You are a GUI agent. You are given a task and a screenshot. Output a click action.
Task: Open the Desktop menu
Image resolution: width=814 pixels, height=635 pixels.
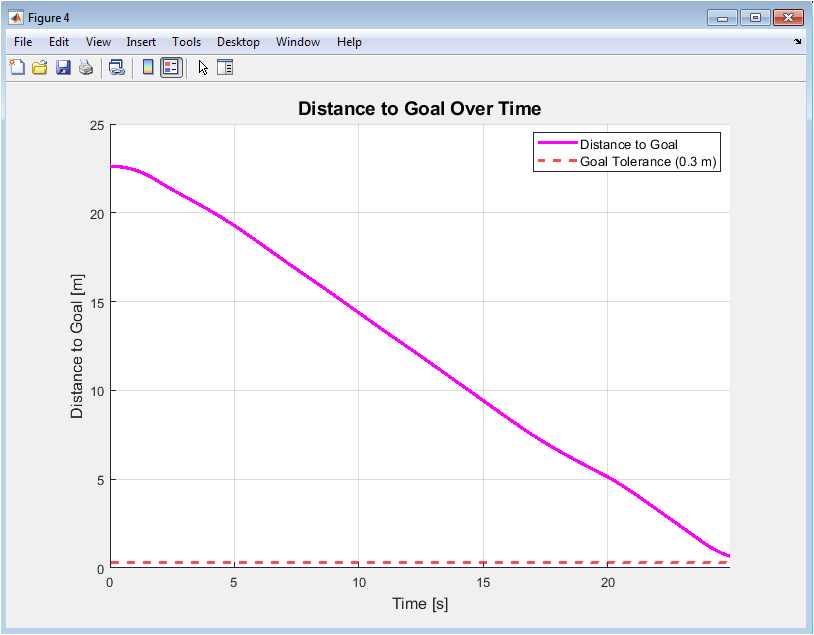coord(238,42)
